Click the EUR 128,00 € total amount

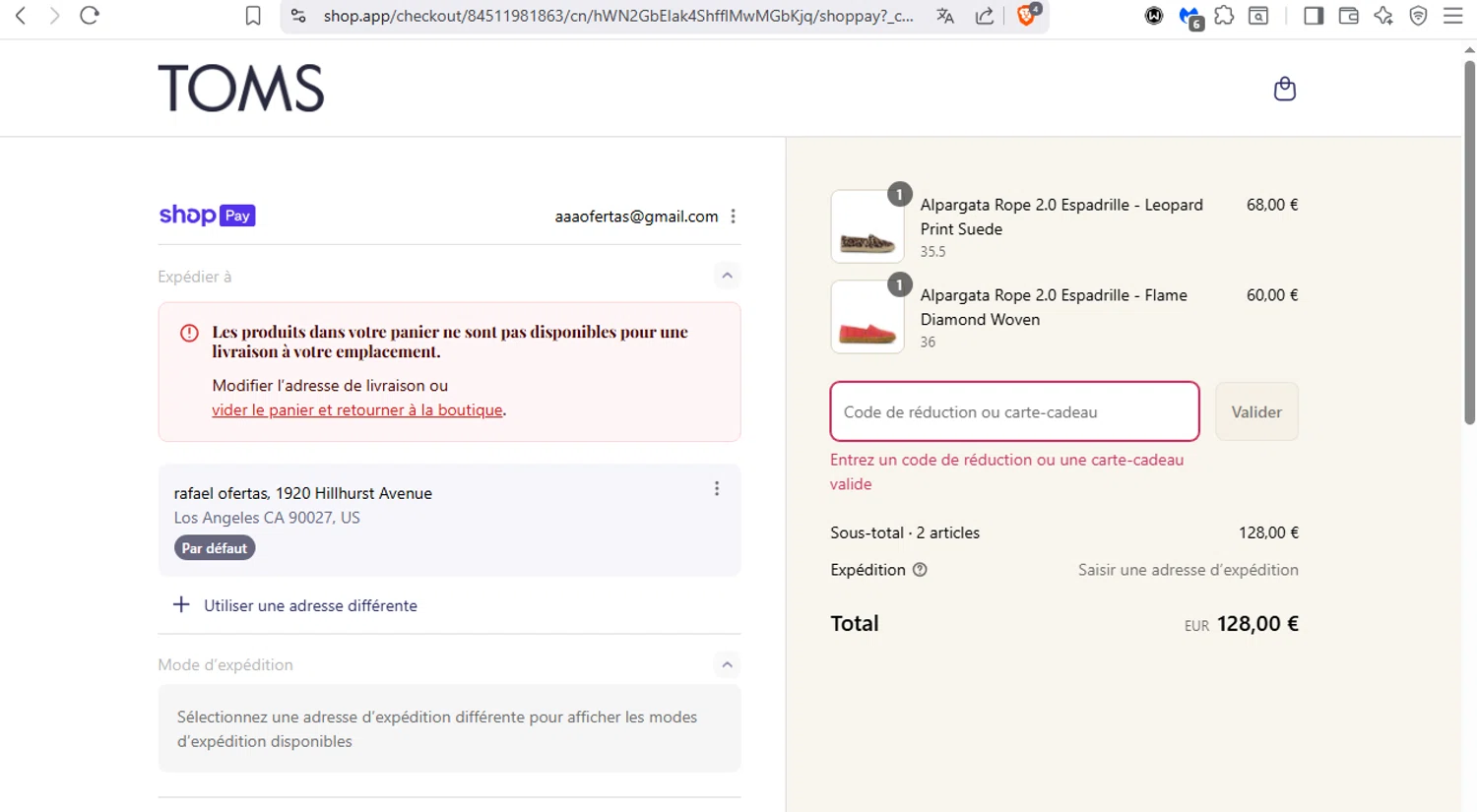[1241, 624]
